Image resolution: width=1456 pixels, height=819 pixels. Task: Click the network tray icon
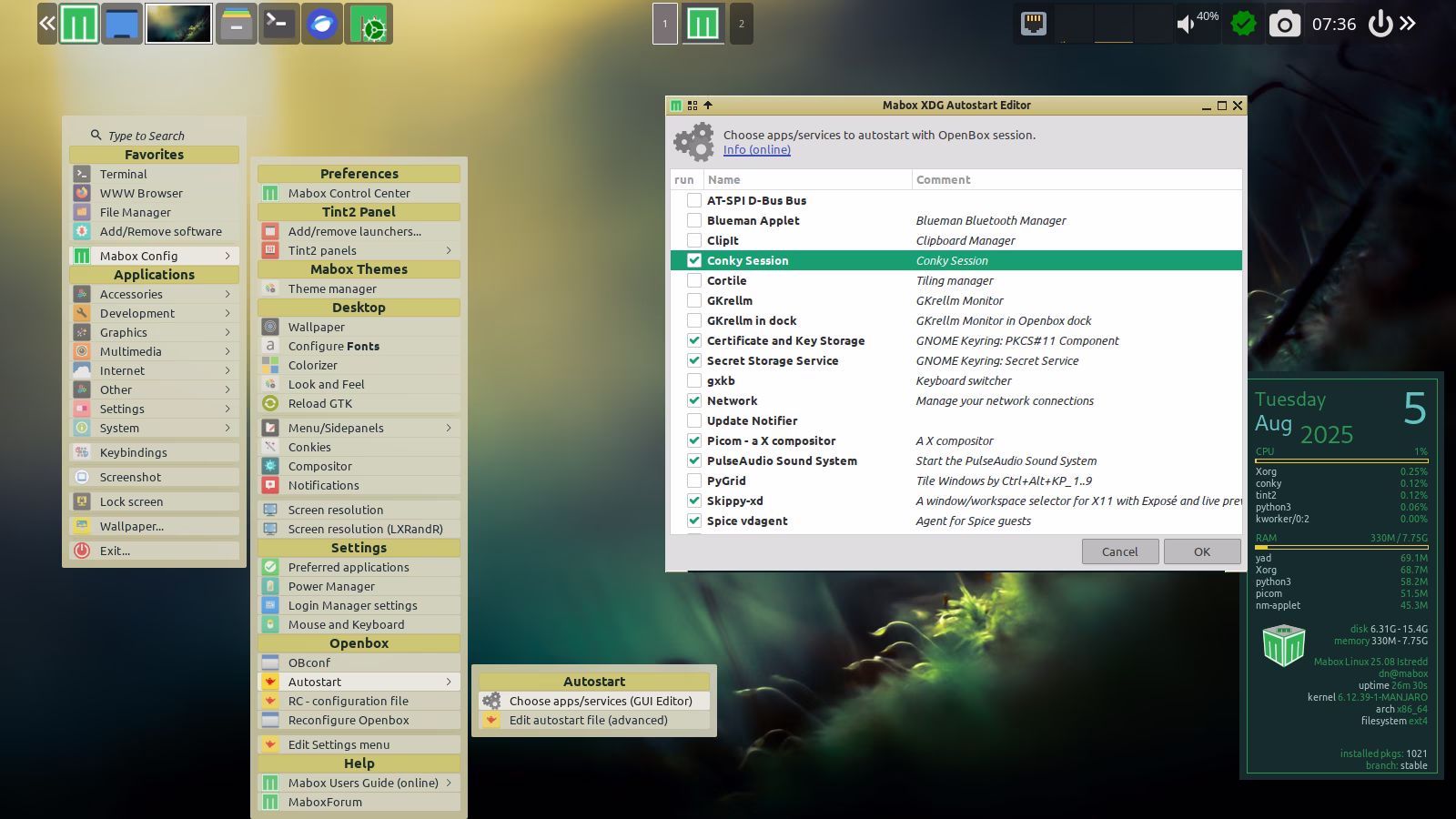pyautogui.click(x=1034, y=25)
